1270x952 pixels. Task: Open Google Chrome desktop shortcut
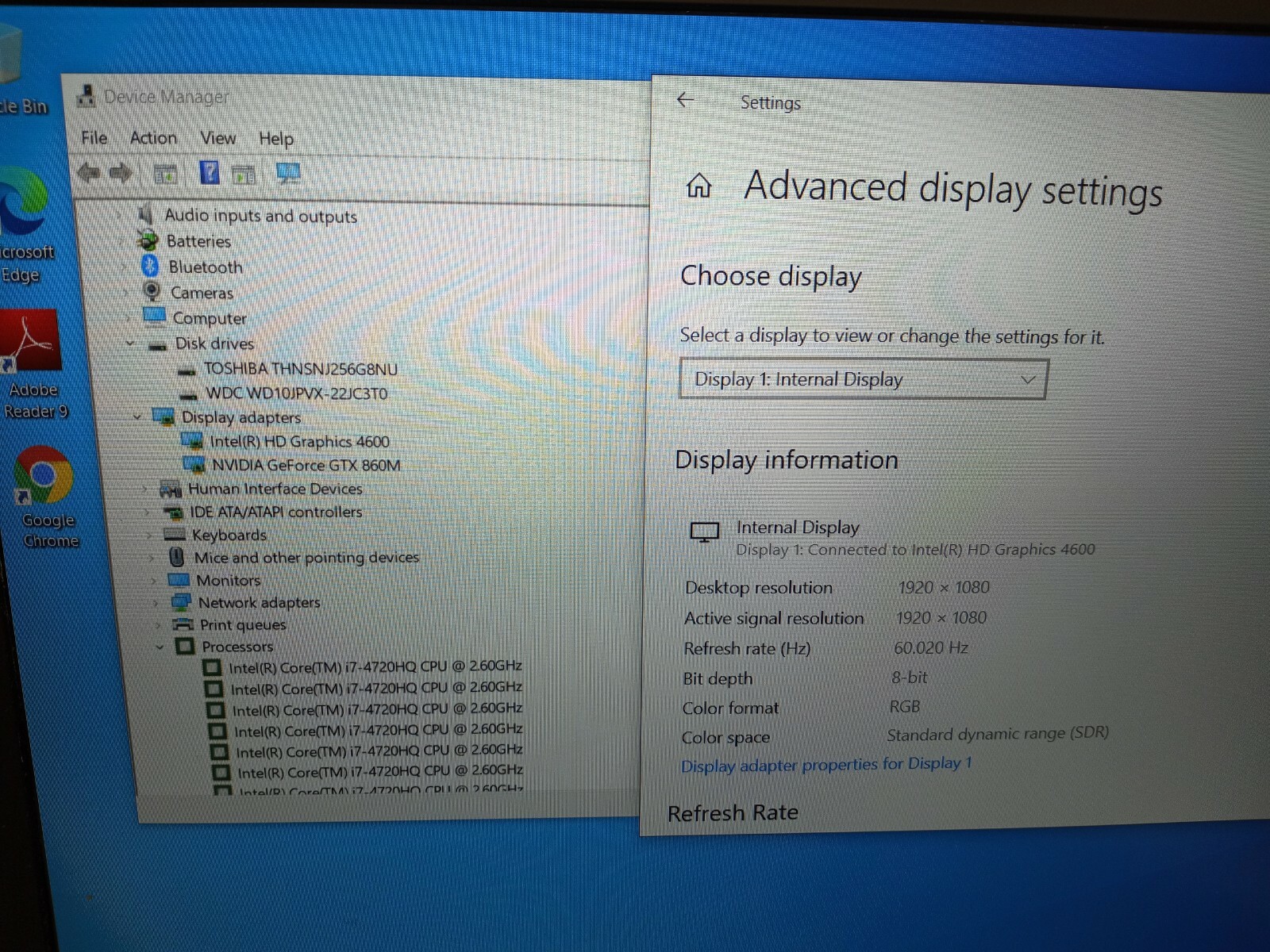coord(46,497)
